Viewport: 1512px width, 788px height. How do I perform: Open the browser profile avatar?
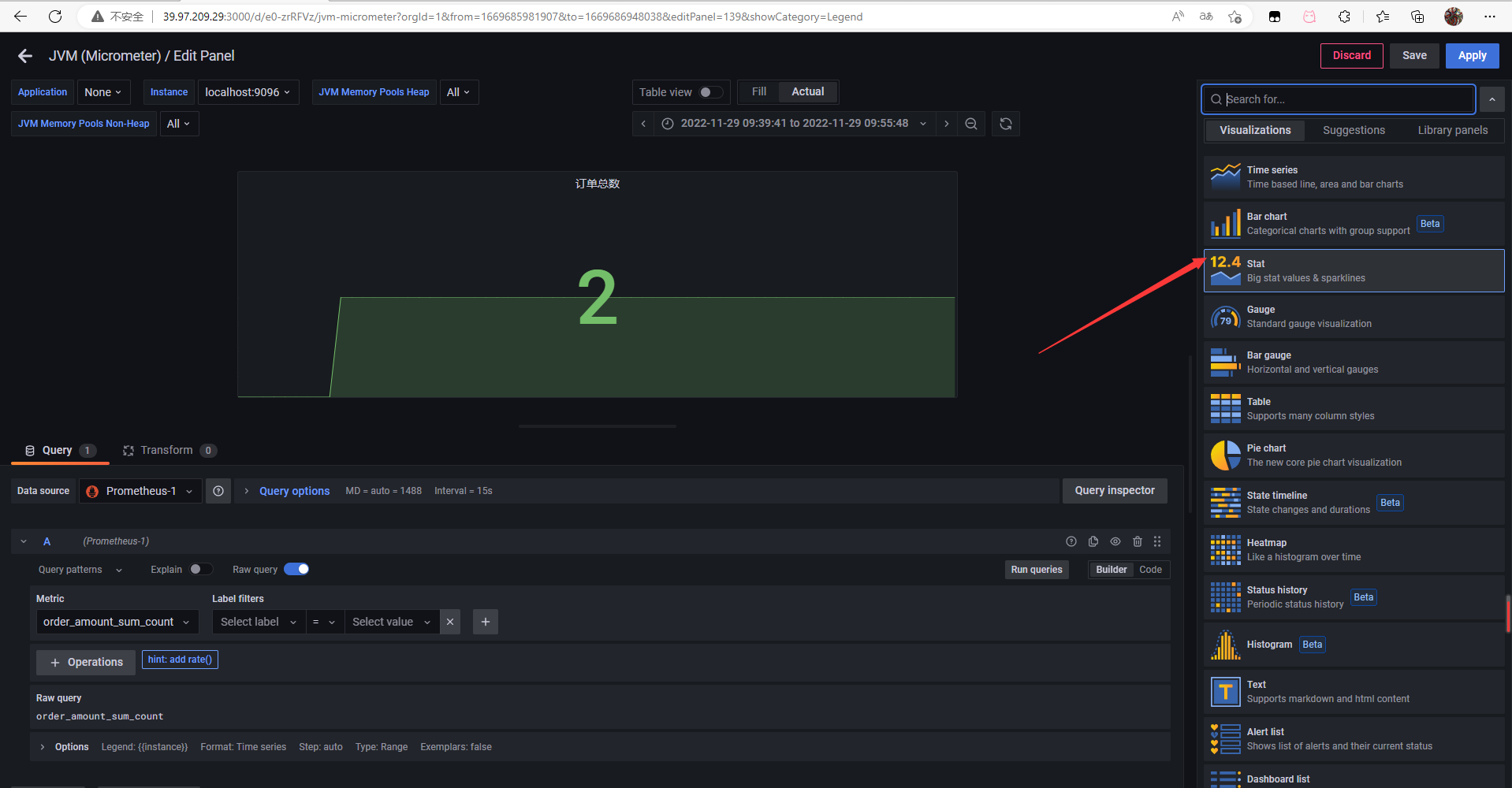coord(1454,16)
